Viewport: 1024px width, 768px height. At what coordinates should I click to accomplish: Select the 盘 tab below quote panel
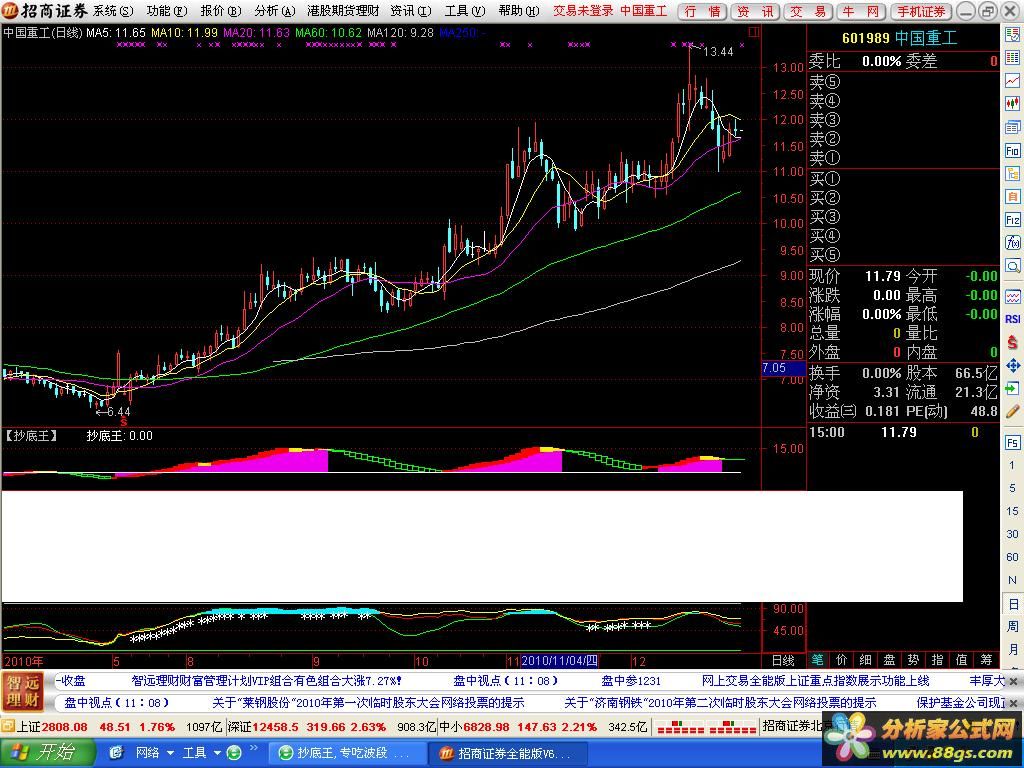tap(889, 660)
